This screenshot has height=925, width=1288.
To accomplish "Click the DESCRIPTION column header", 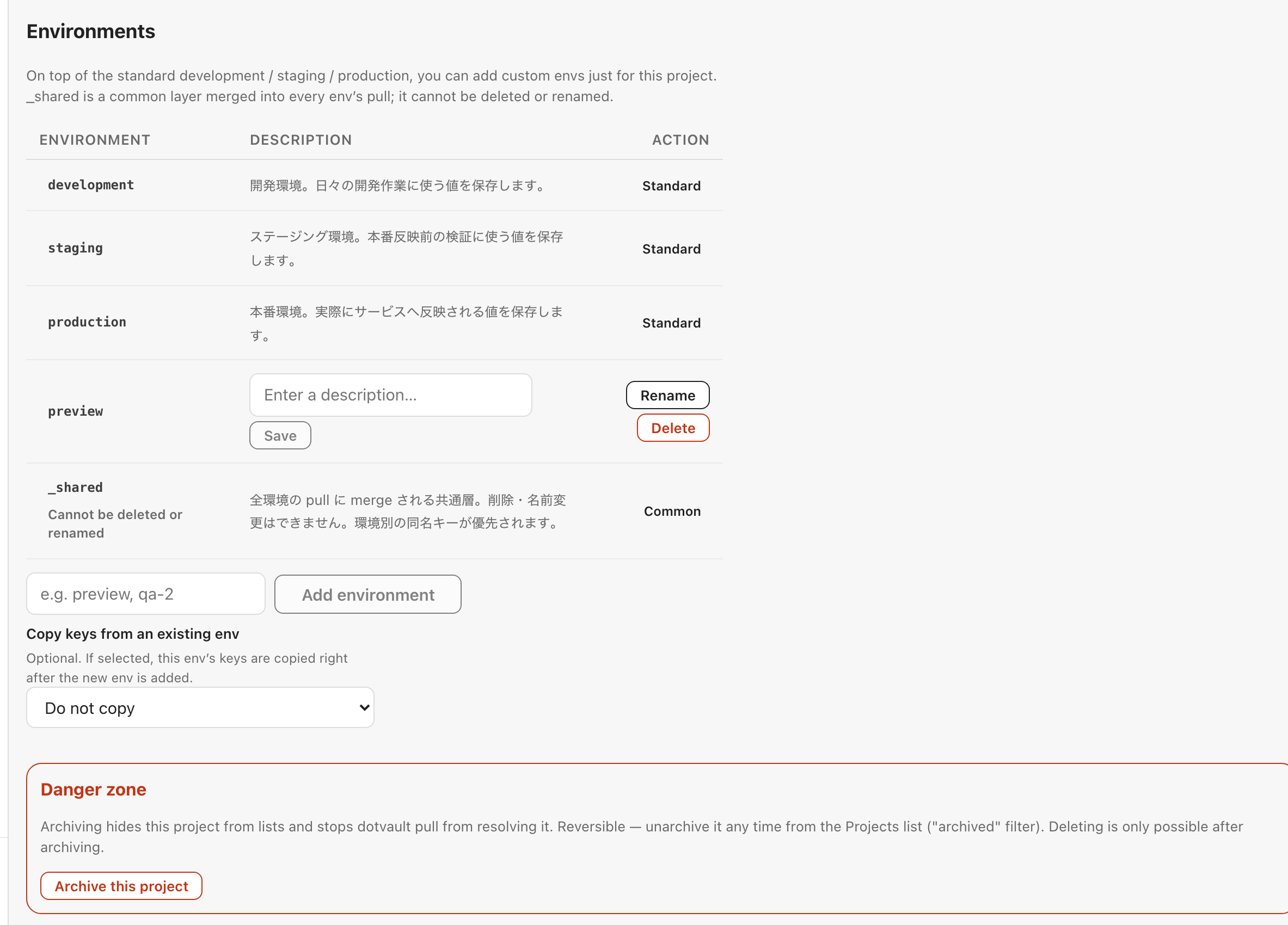I will tap(301, 140).
